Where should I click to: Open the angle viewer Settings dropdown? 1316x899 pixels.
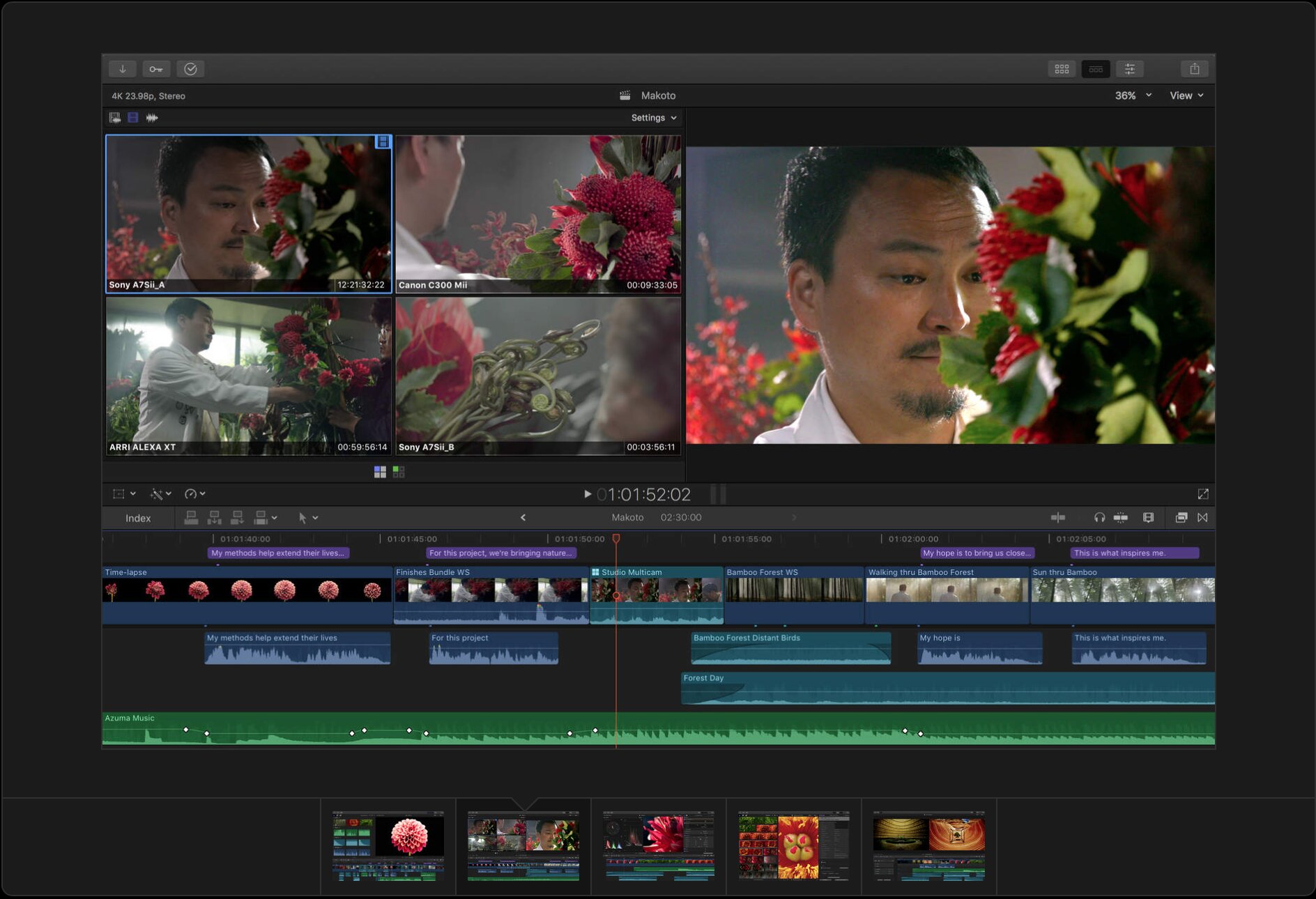click(653, 118)
